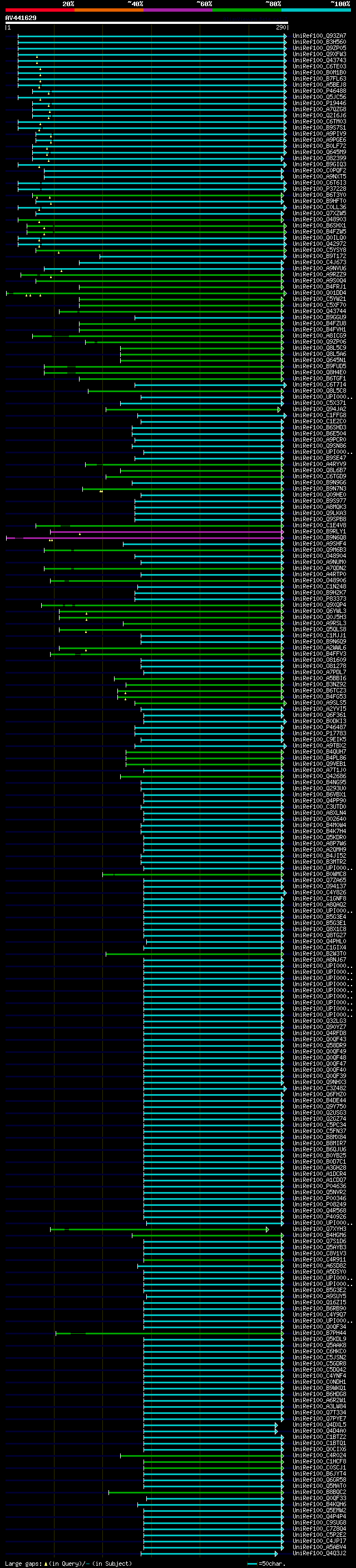Image resolution: width=356 pixels, height=1568 pixels.
Task: Select the UniRef100_A9SHF4 label
Action: 319,543
